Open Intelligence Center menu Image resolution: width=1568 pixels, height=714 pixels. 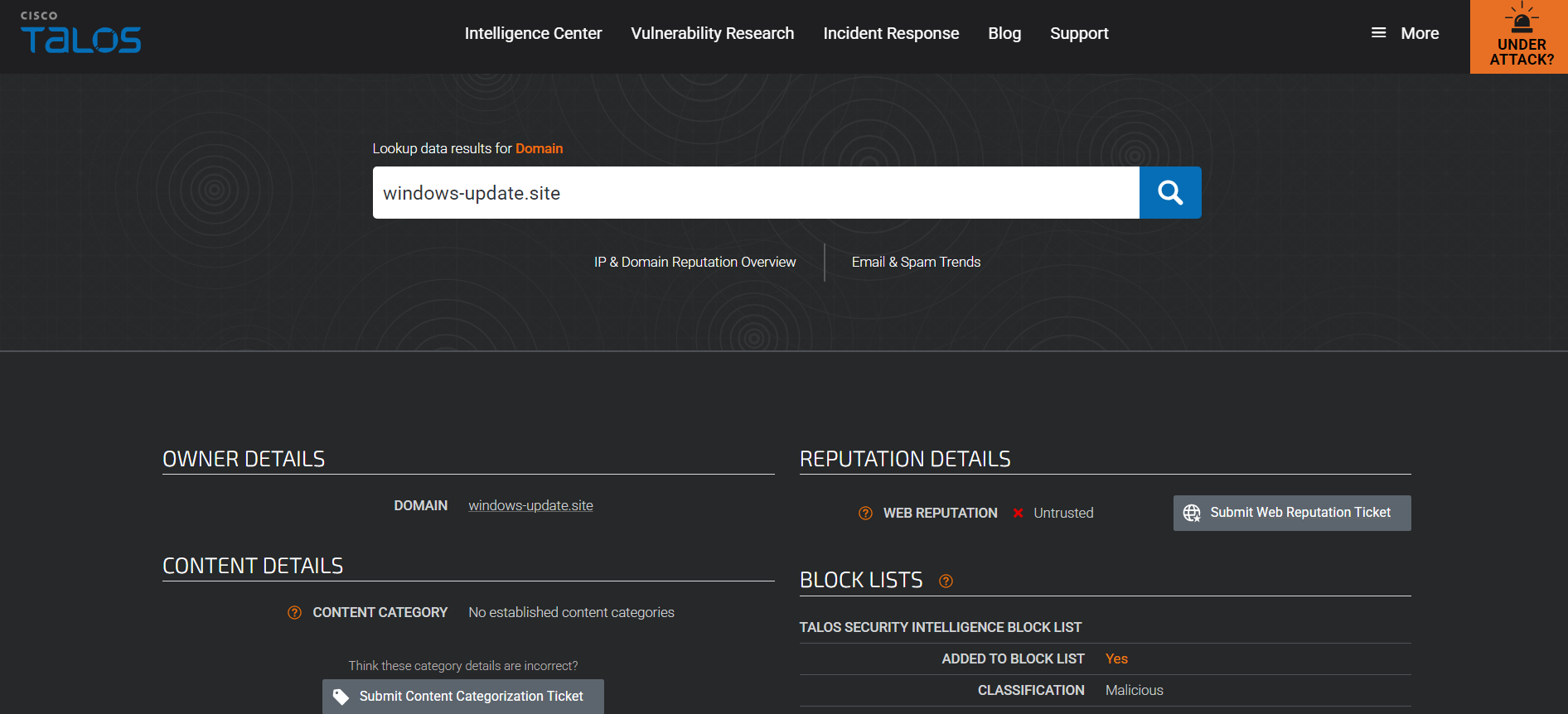[x=533, y=33]
